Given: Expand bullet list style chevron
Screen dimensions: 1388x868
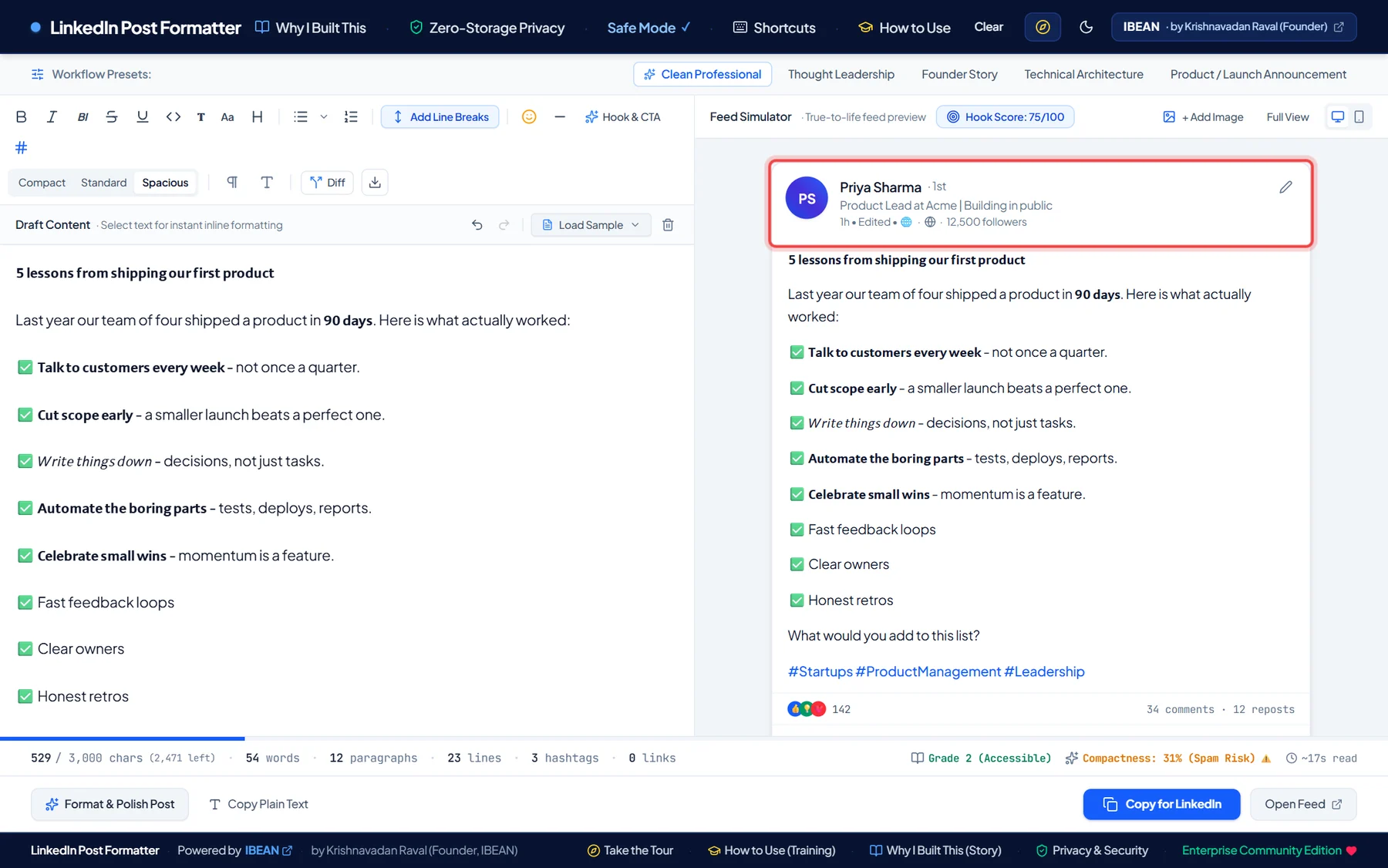Looking at the screenshot, I should [x=324, y=117].
